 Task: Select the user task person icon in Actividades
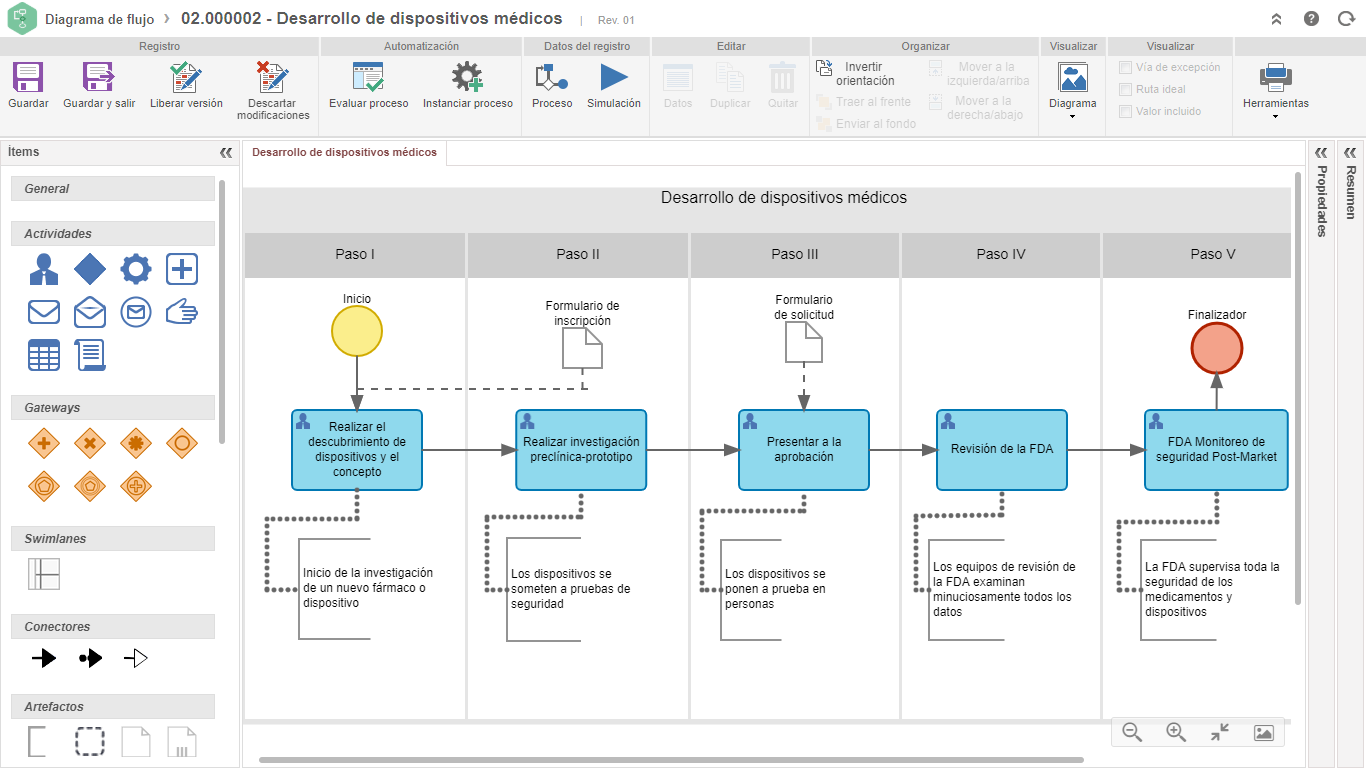(x=43, y=269)
